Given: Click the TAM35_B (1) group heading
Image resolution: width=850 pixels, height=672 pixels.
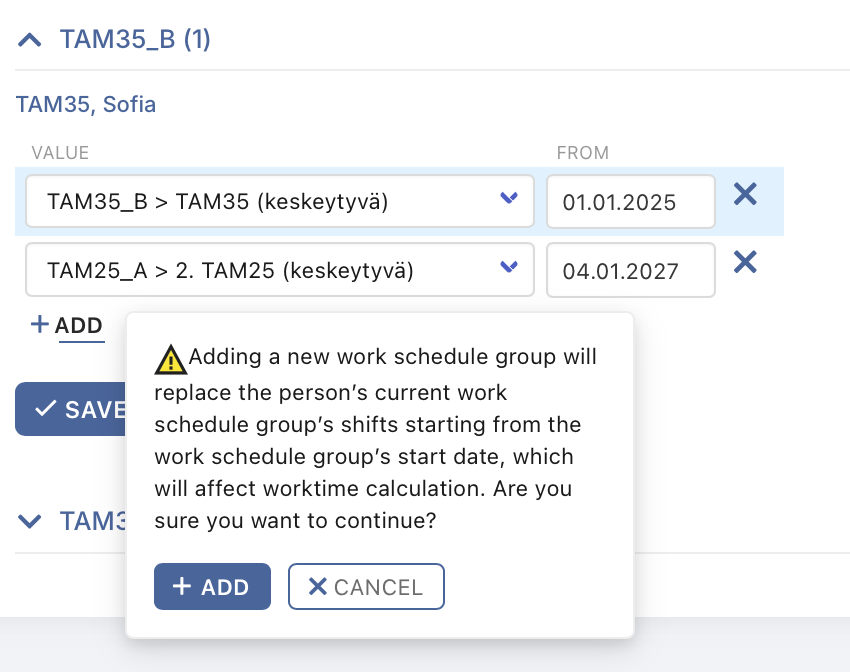Looking at the screenshot, I should (135, 39).
